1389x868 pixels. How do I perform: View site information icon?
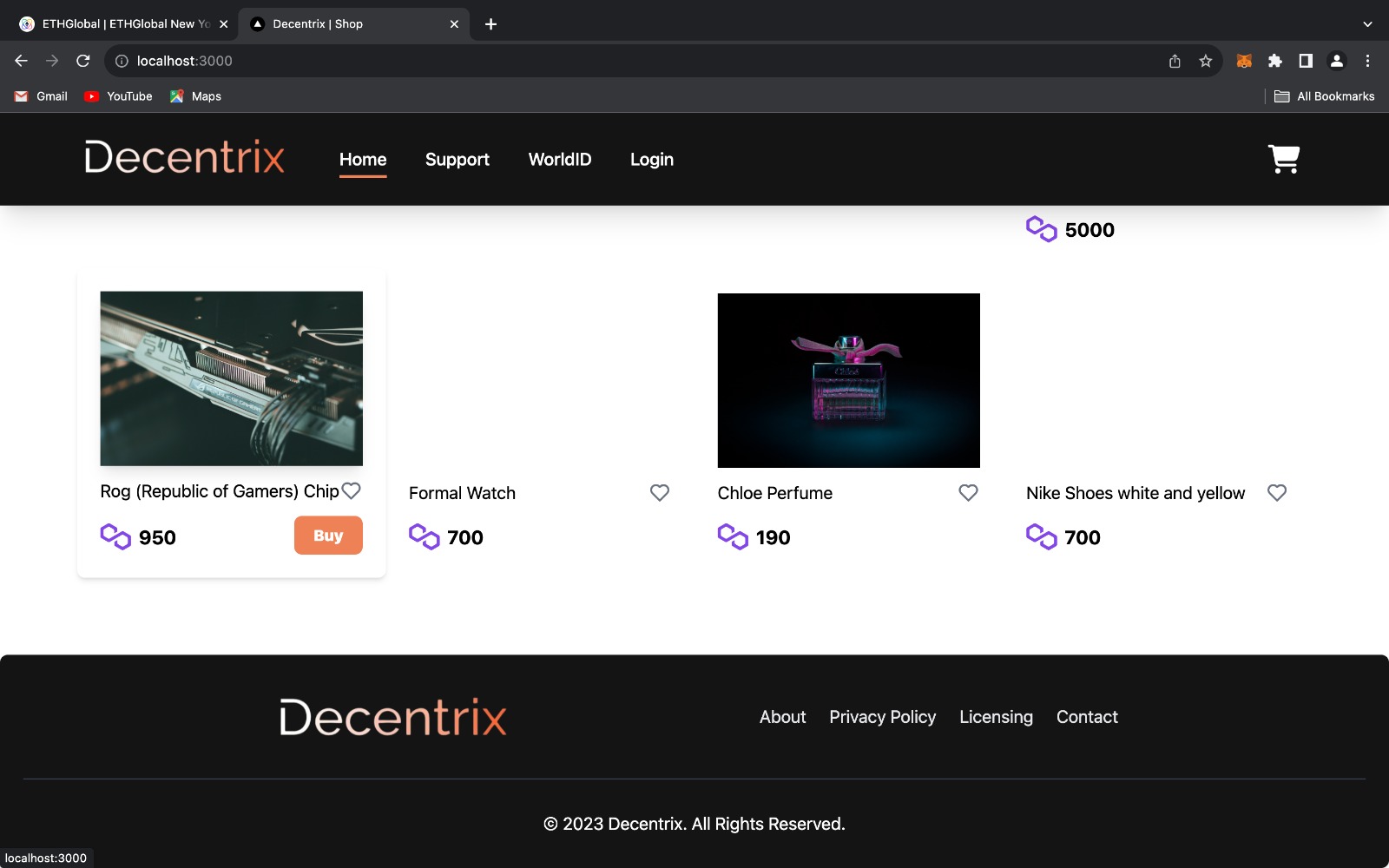tap(122, 61)
